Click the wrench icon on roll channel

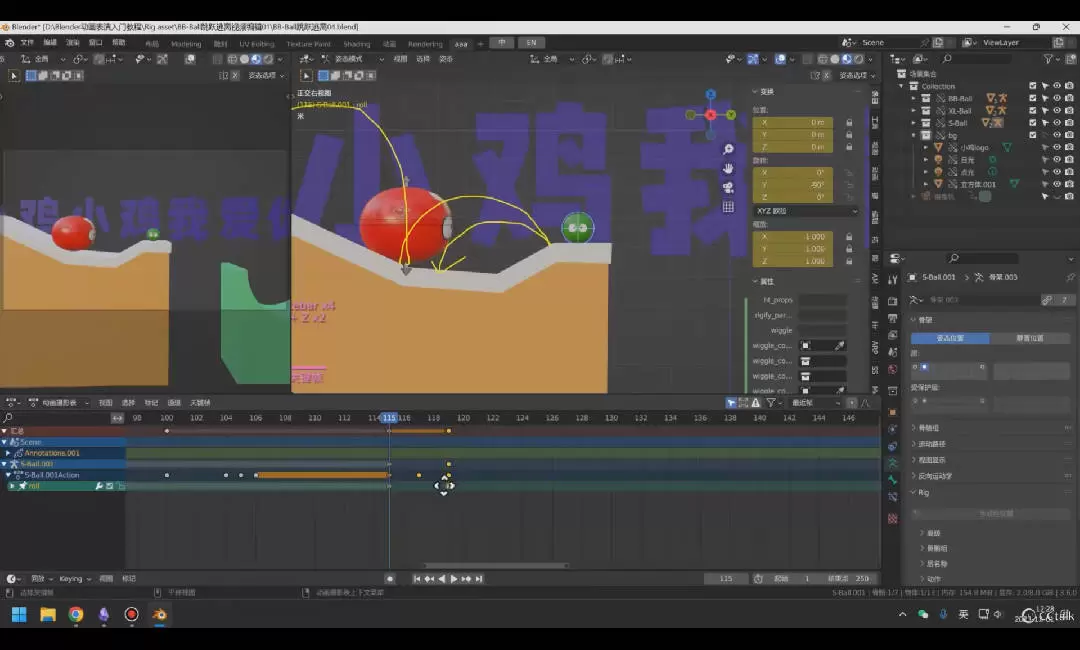(x=98, y=486)
